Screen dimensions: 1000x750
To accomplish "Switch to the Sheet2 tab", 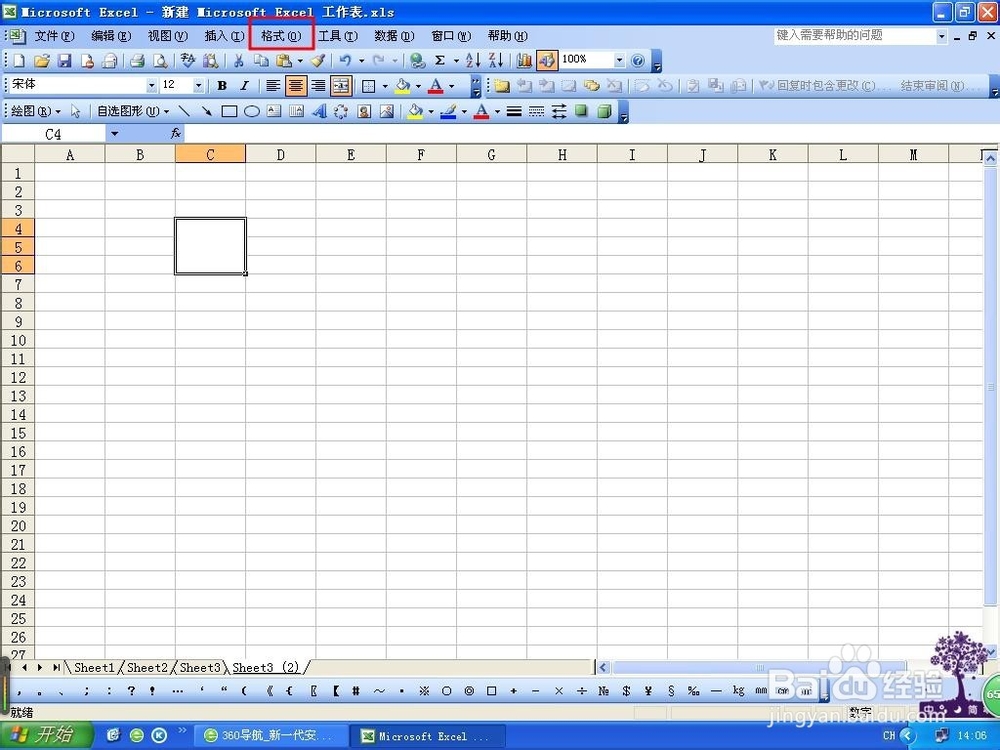I will click(147, 668).
